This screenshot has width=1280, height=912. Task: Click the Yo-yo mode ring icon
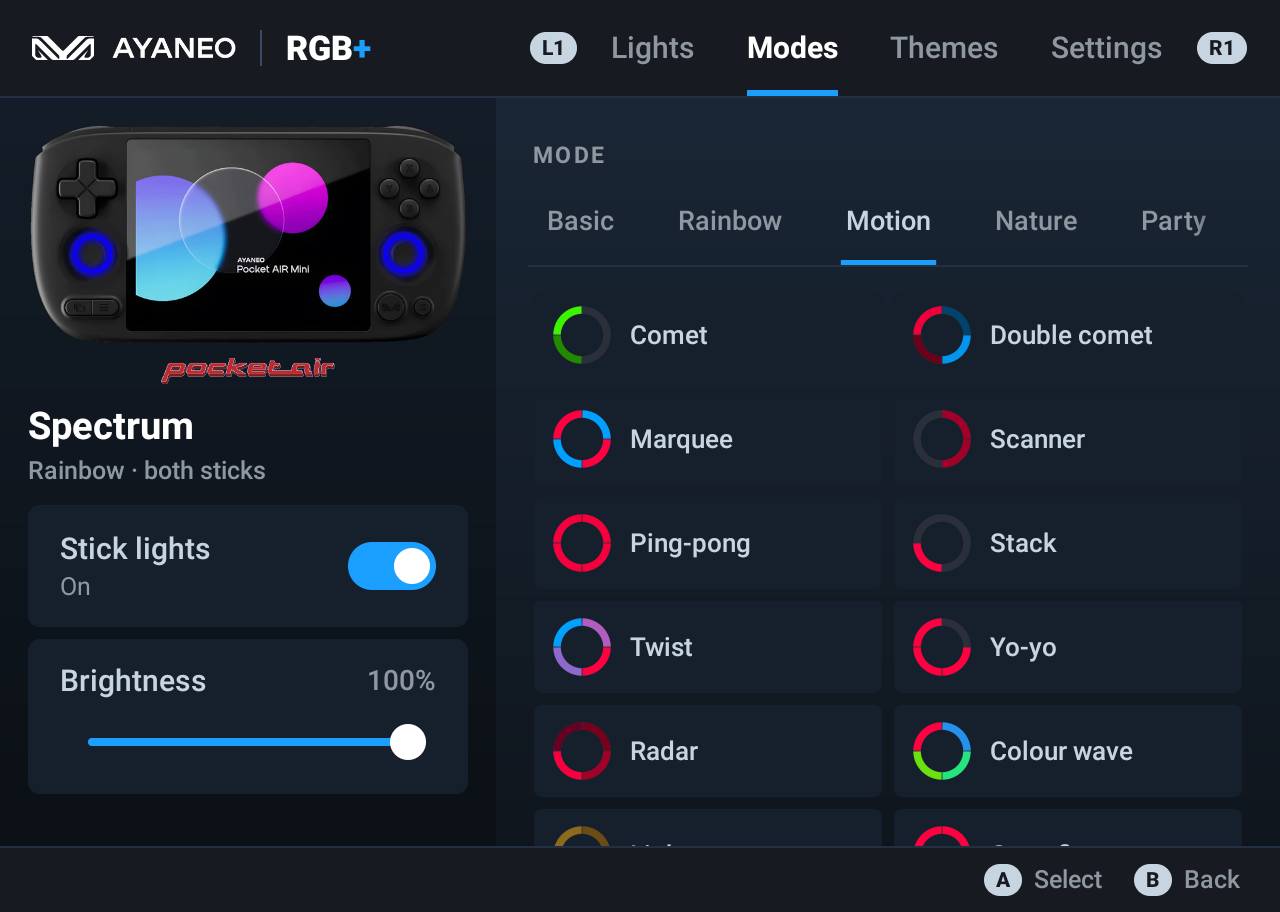942,647
